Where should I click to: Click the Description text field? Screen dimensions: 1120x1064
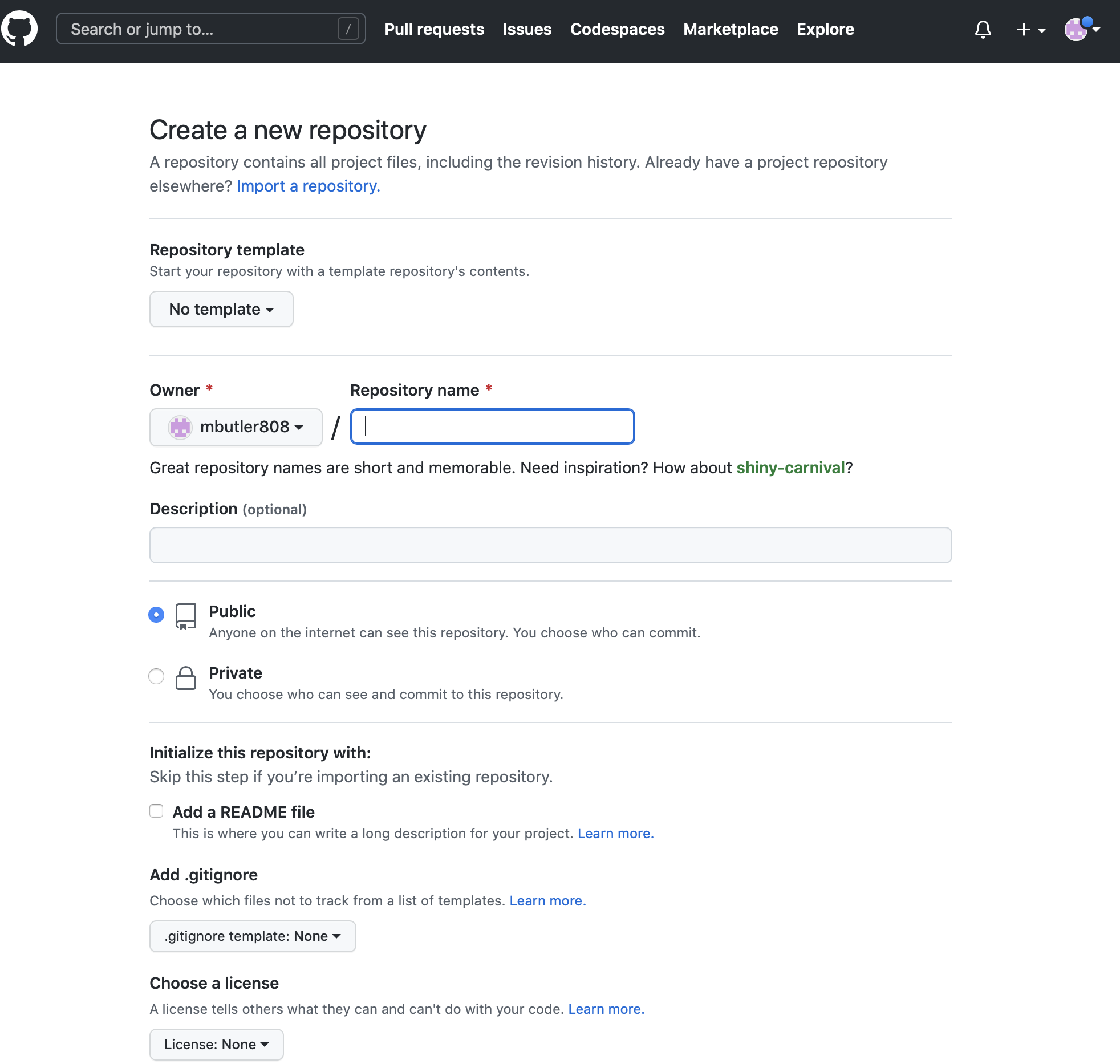550,545
